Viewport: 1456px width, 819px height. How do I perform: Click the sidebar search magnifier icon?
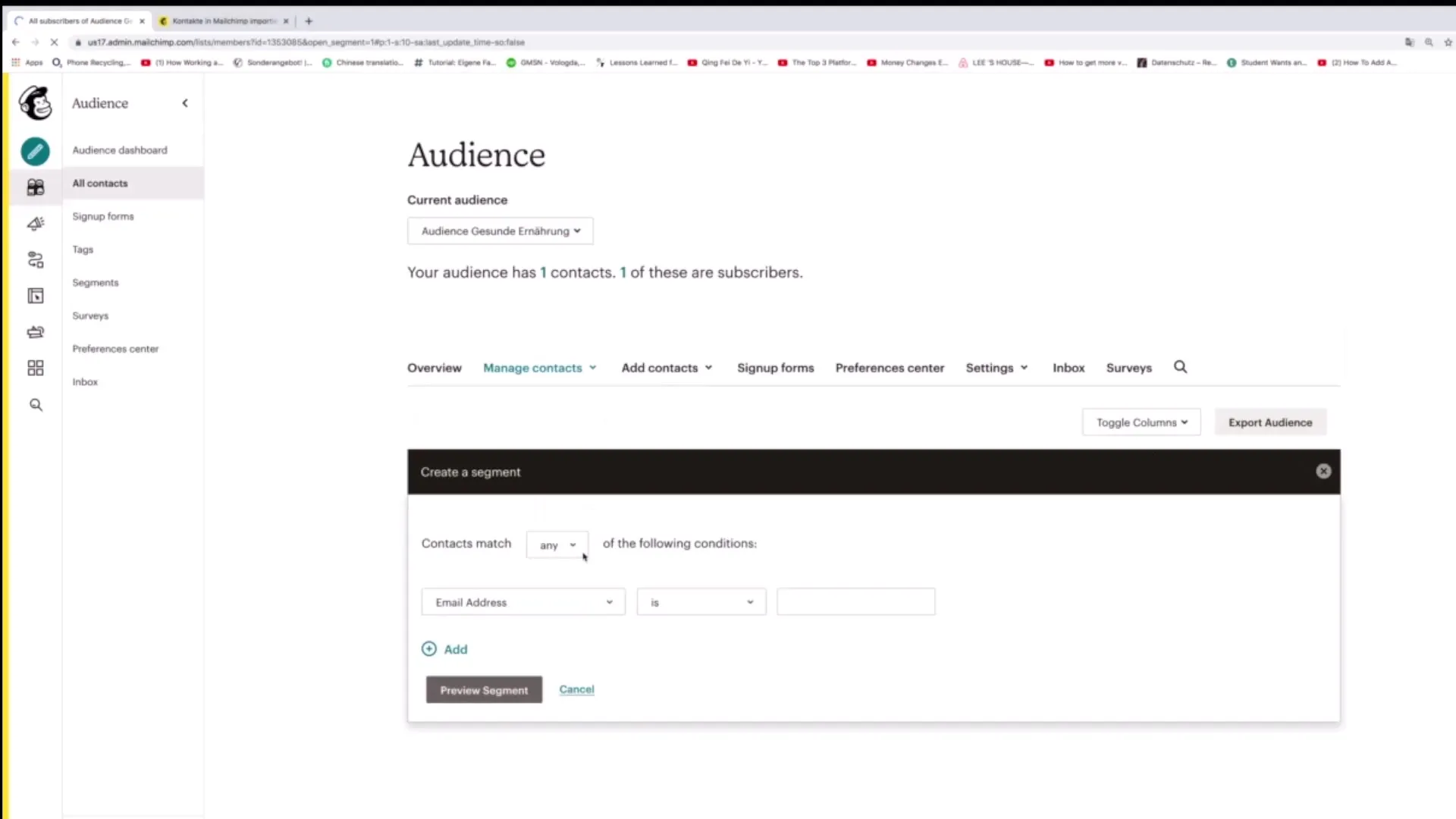[36, 405]
